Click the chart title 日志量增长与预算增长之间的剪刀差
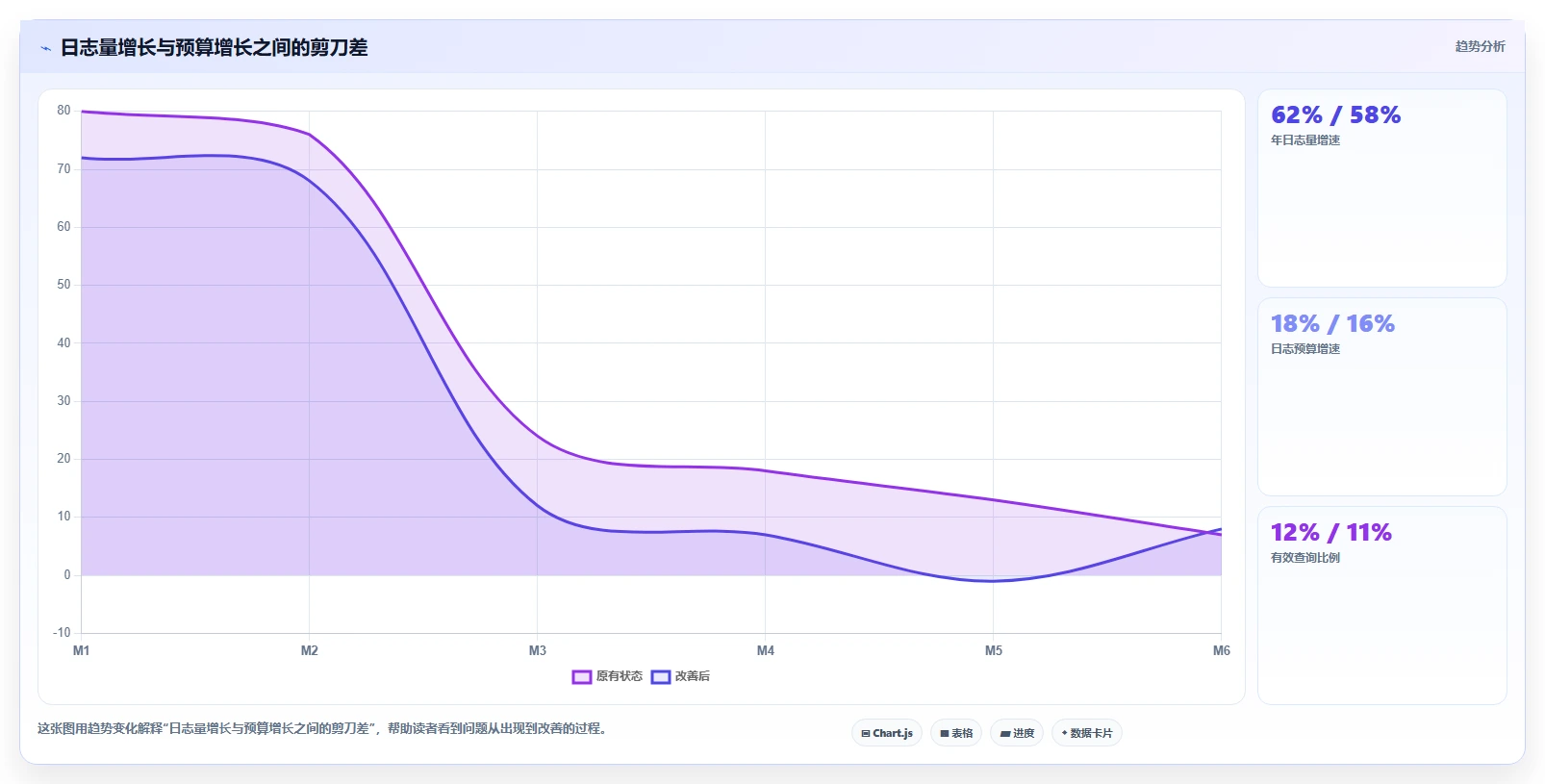Image resolution: width=1545 pixels, height=784 pixels. click(214, 47)
